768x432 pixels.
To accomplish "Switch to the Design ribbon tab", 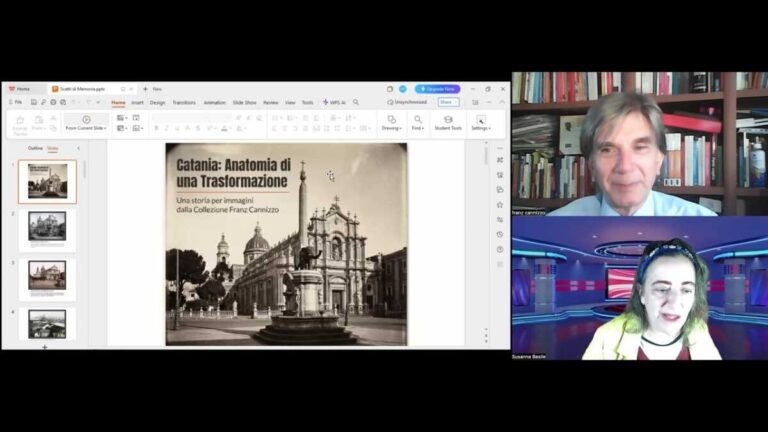I will (x=157, y=102).
